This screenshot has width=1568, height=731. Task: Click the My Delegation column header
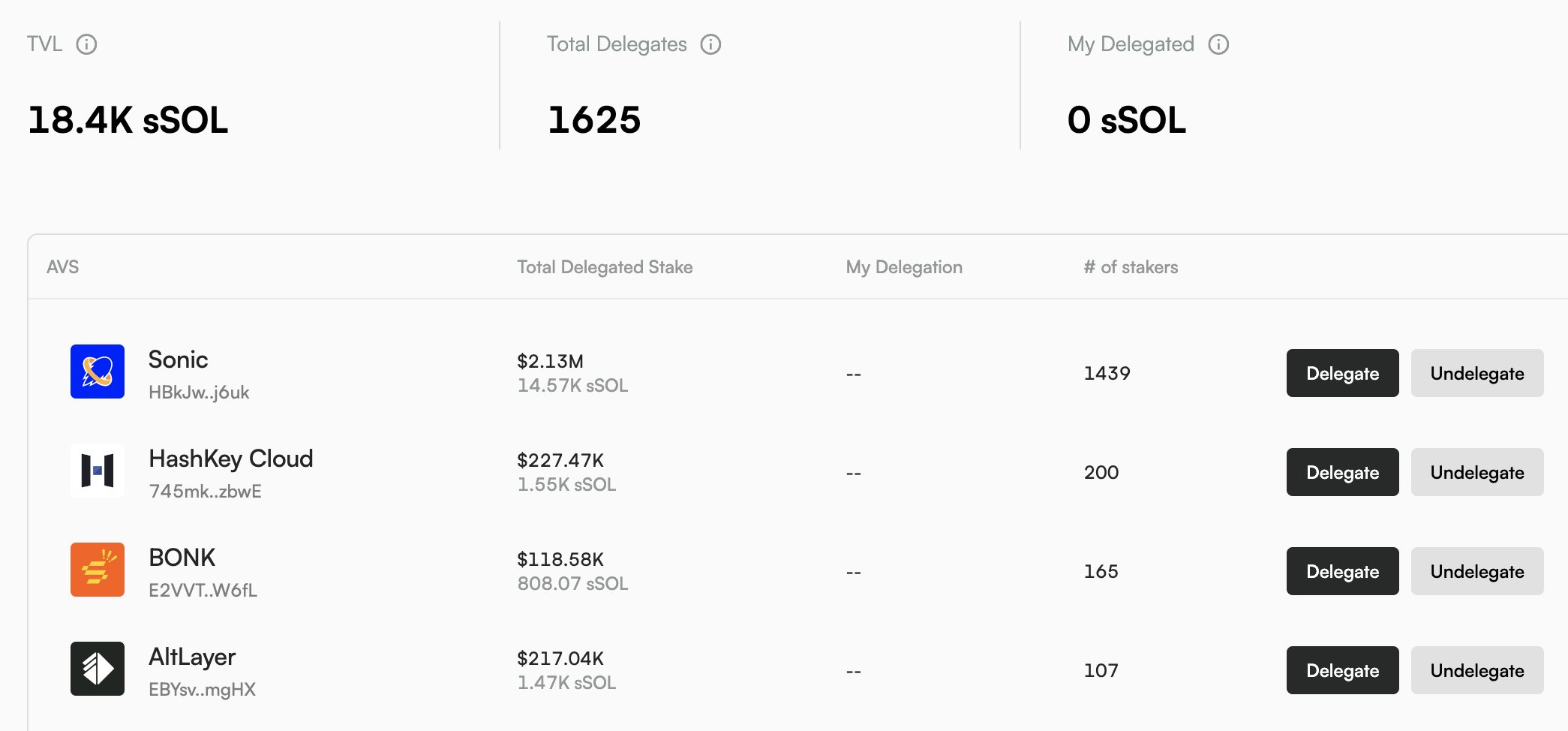904,267
